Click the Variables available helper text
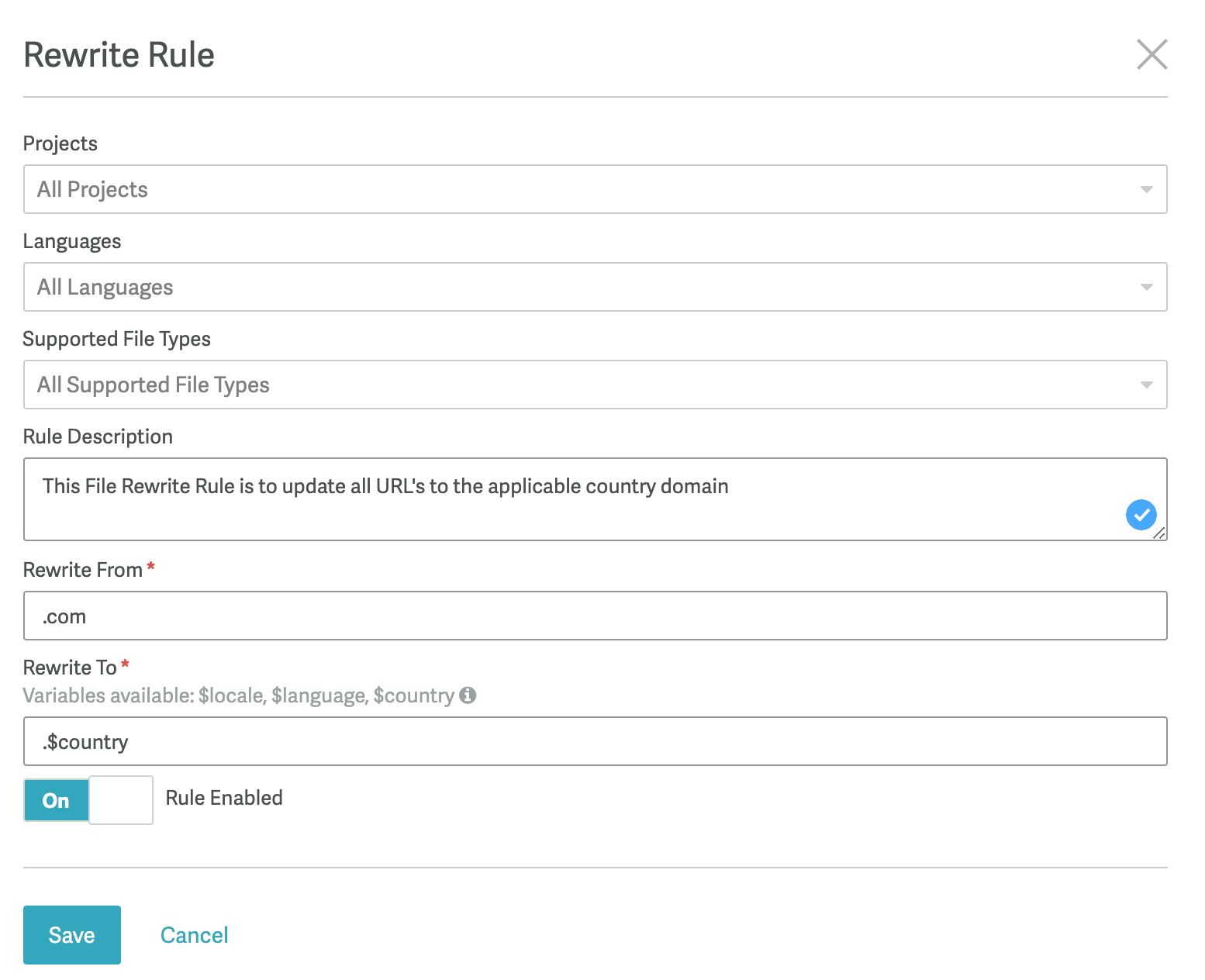The image size is (1205, 980). tap(239, 695)
